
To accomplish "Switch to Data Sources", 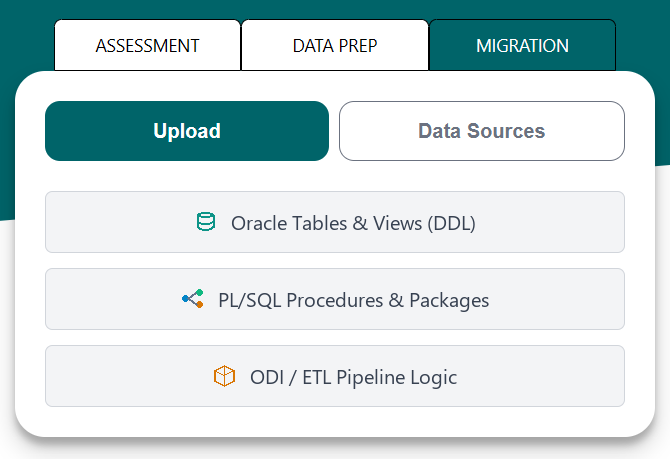I will [482, 131].
